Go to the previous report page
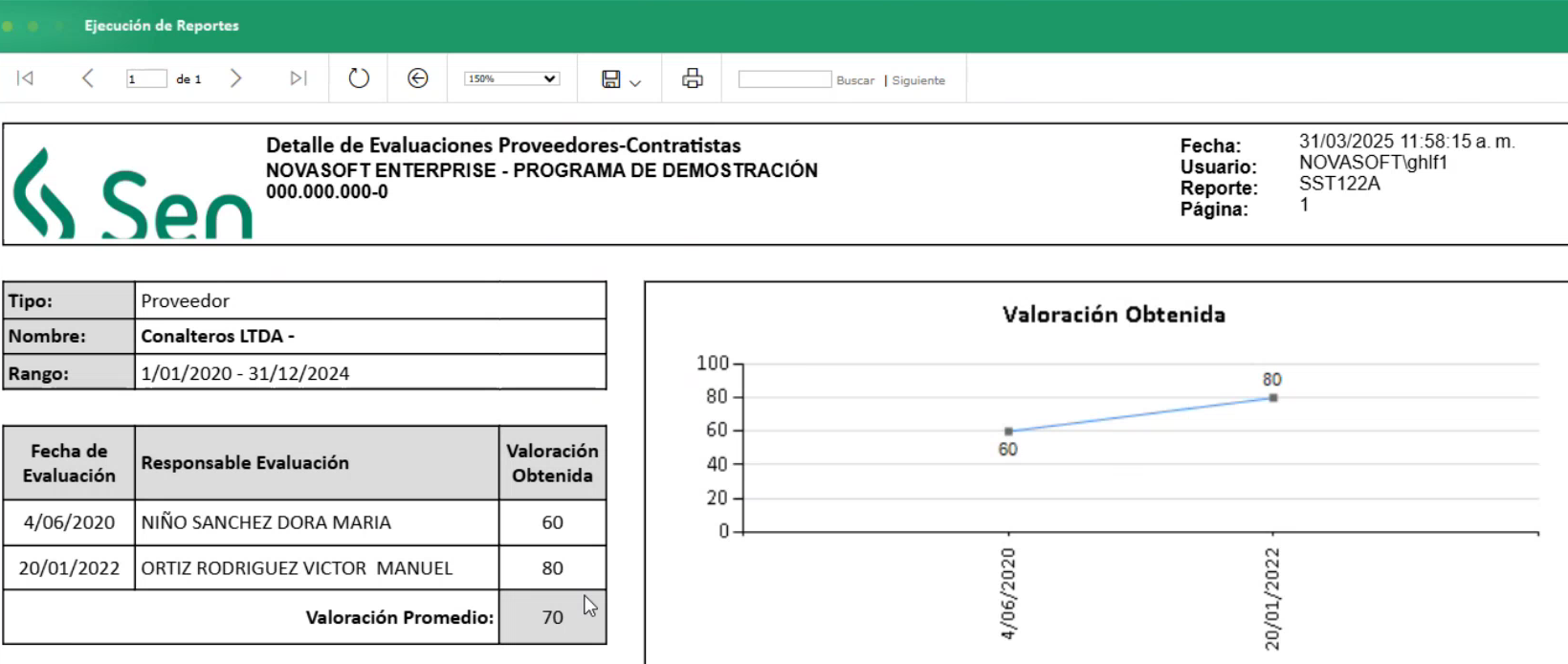 point(87,78)
